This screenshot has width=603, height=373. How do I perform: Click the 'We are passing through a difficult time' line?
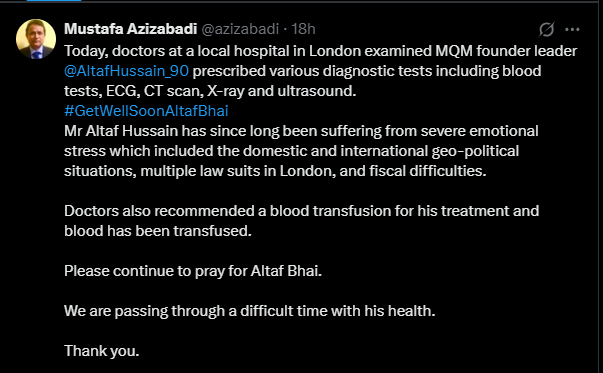(x=250, y=311)
